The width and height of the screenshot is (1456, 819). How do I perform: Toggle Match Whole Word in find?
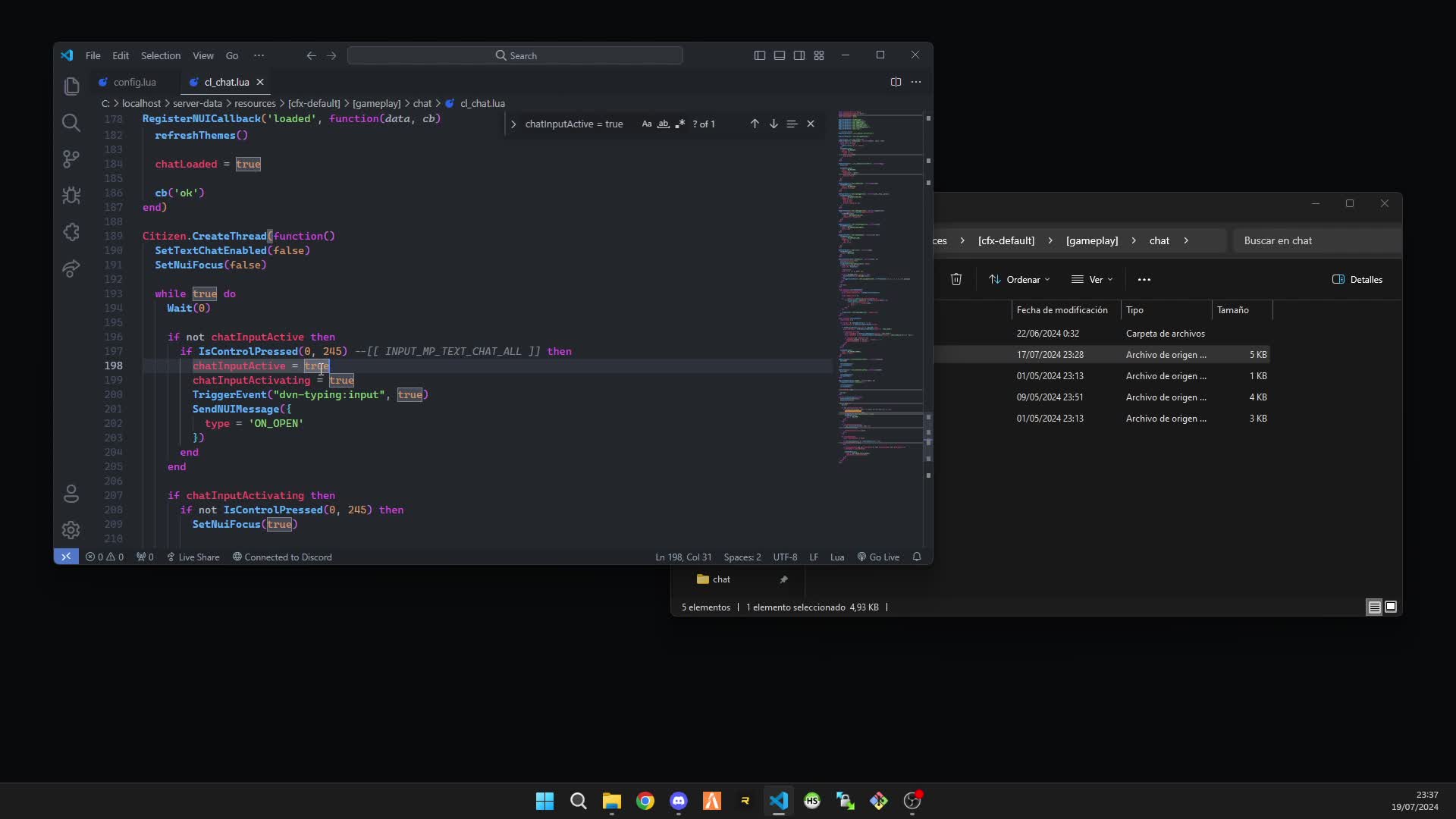pos(664,124)
